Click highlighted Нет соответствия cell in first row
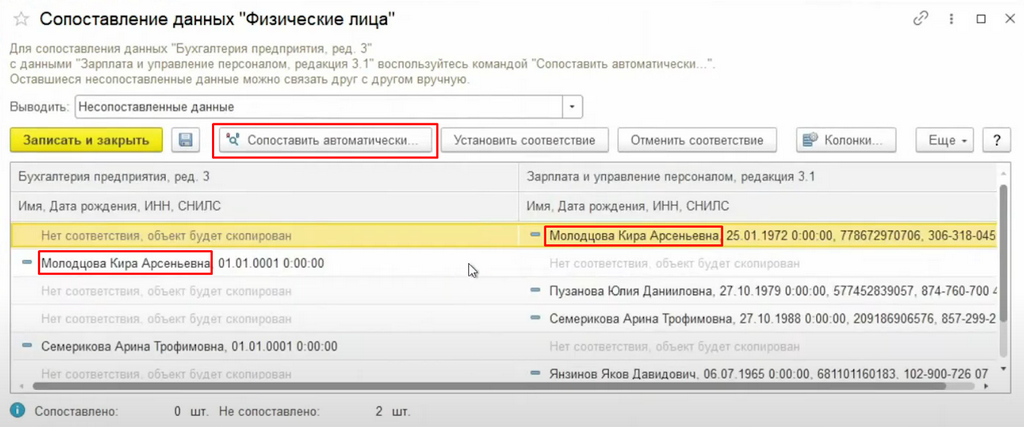1024x427 pixels. pos(265,235)
